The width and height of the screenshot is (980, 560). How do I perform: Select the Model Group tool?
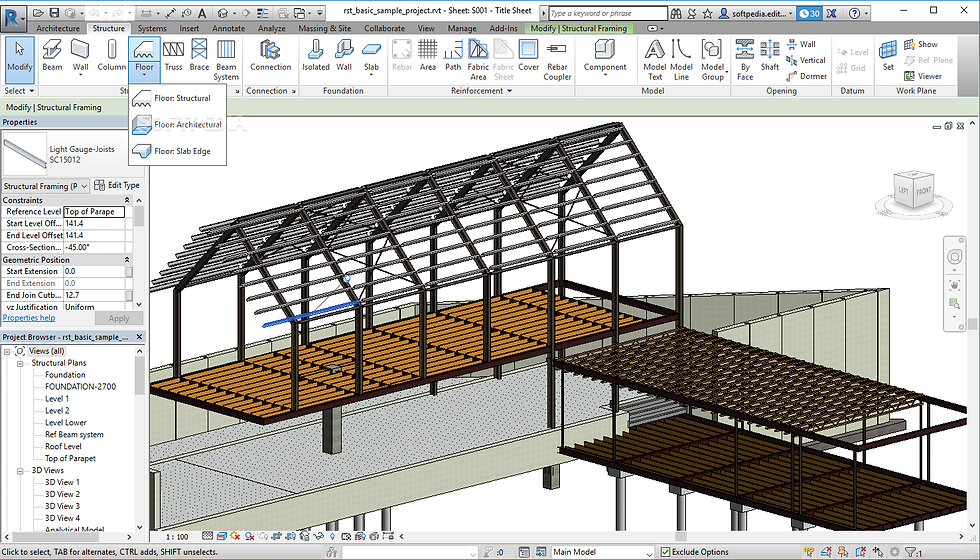(712, 60)
